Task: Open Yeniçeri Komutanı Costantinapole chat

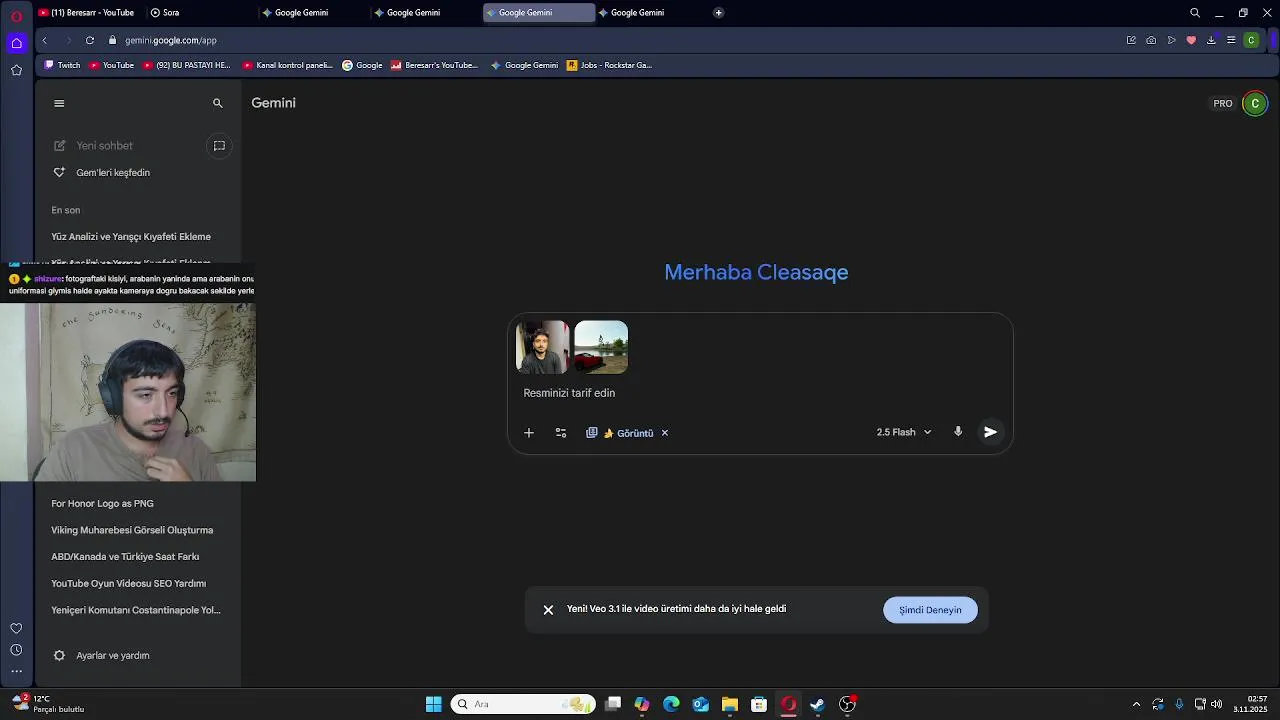Action: tap(138, 610)
